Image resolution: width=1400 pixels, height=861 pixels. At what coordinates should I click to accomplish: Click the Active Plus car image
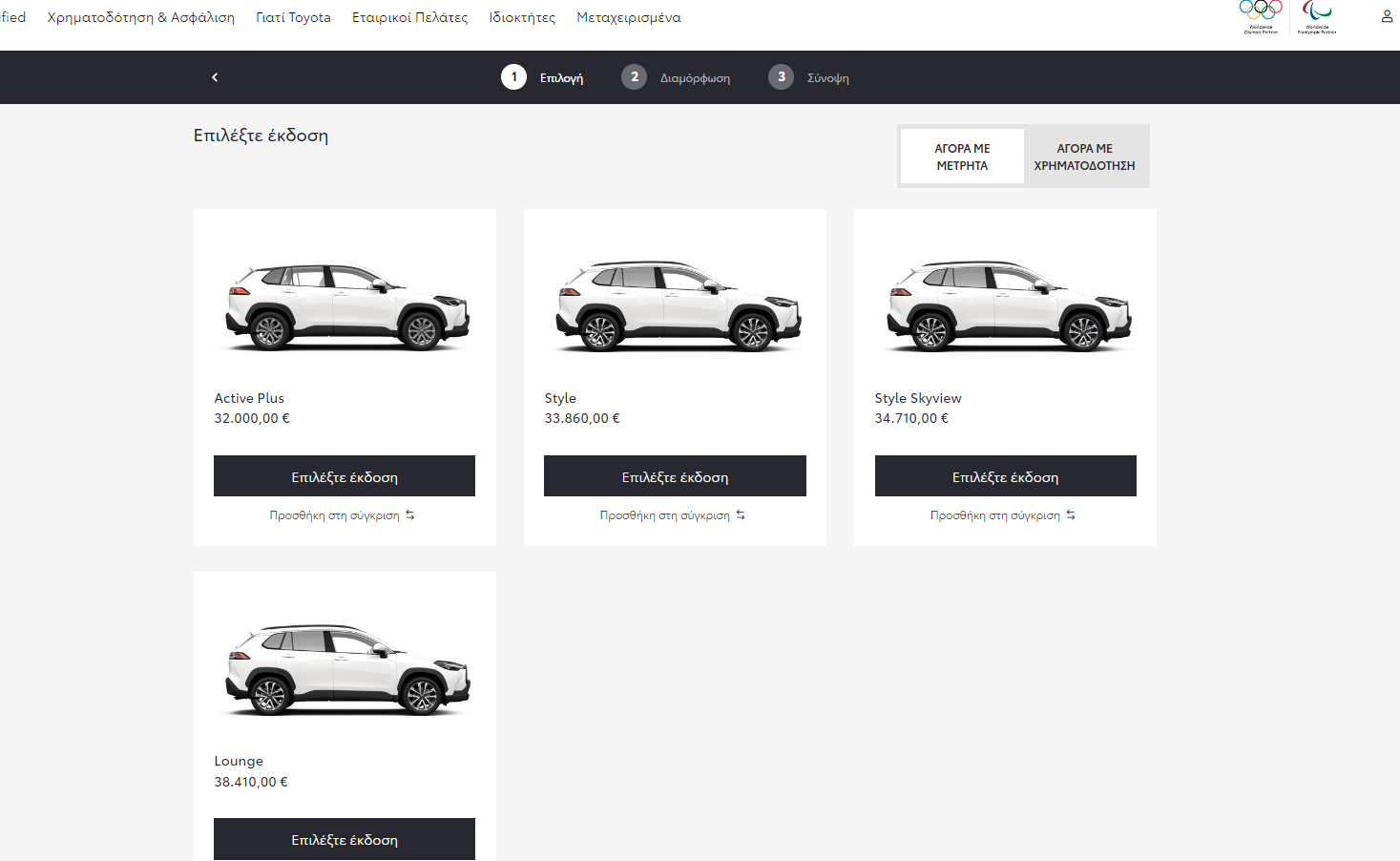347,305
